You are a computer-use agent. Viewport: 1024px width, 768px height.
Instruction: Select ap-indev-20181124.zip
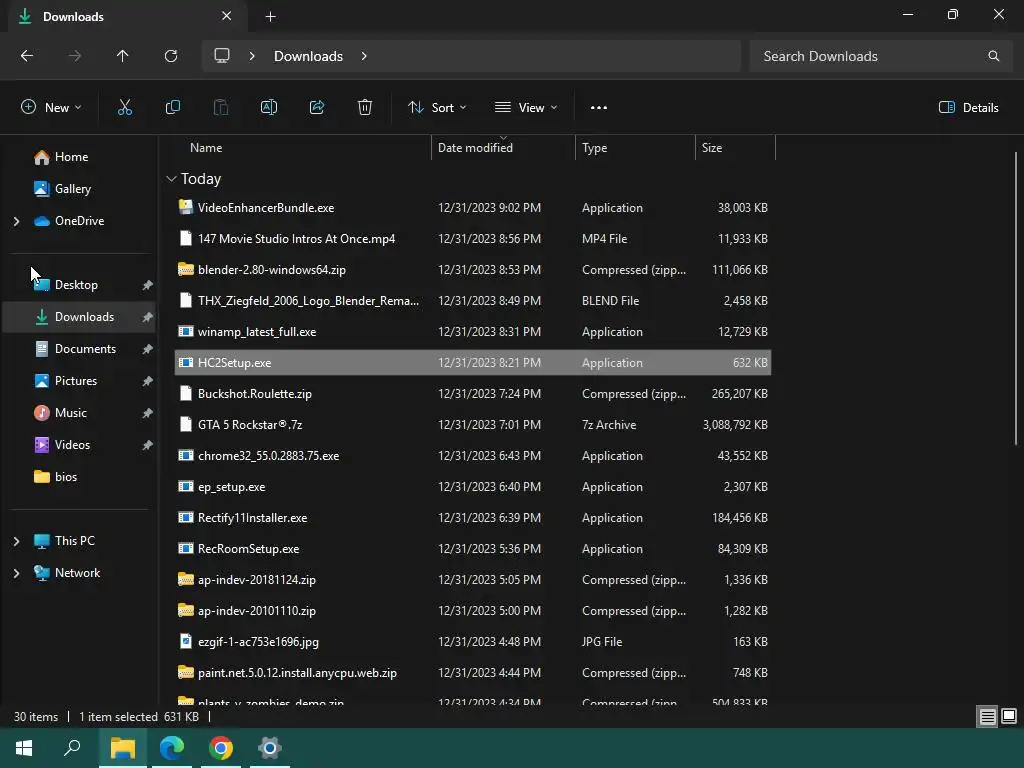coord(473,580)
